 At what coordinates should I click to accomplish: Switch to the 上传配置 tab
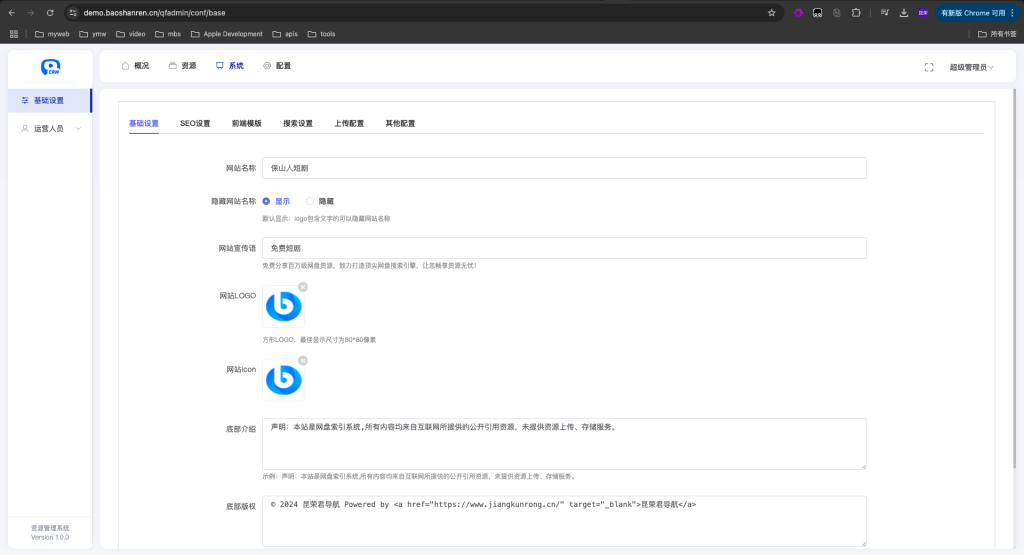coord(349,123)
